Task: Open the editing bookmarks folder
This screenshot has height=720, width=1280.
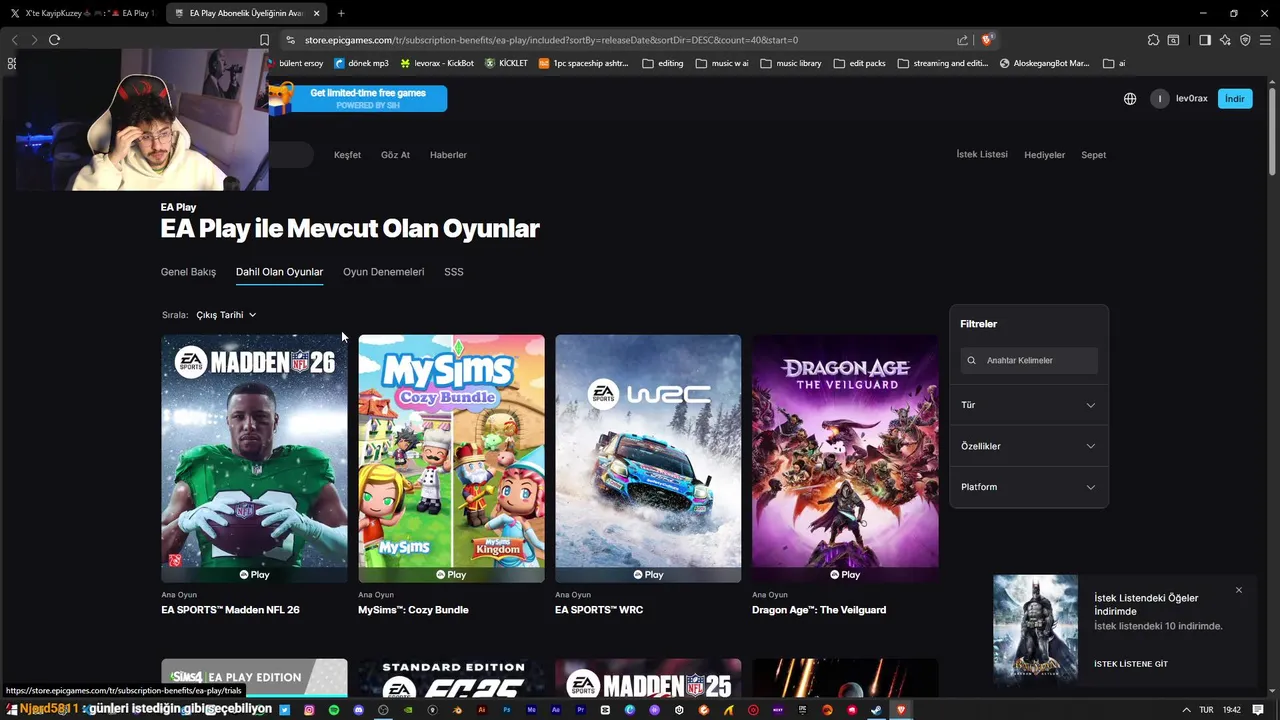Action: [663, 63]
